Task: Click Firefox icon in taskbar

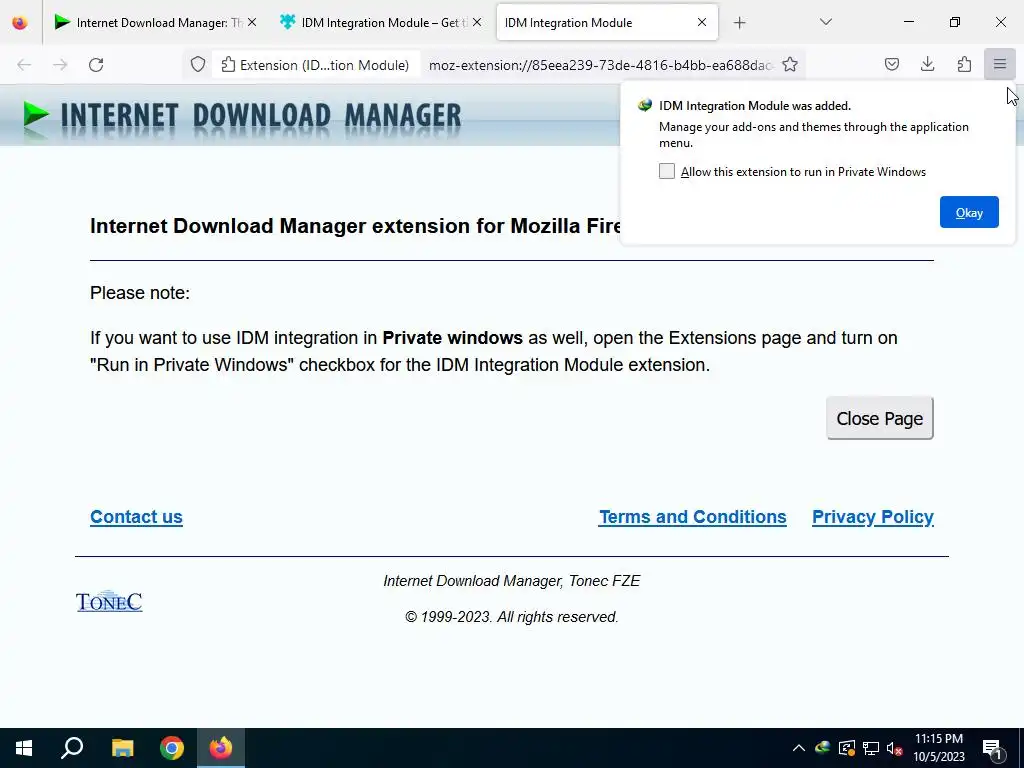Action: pos(221,748)
